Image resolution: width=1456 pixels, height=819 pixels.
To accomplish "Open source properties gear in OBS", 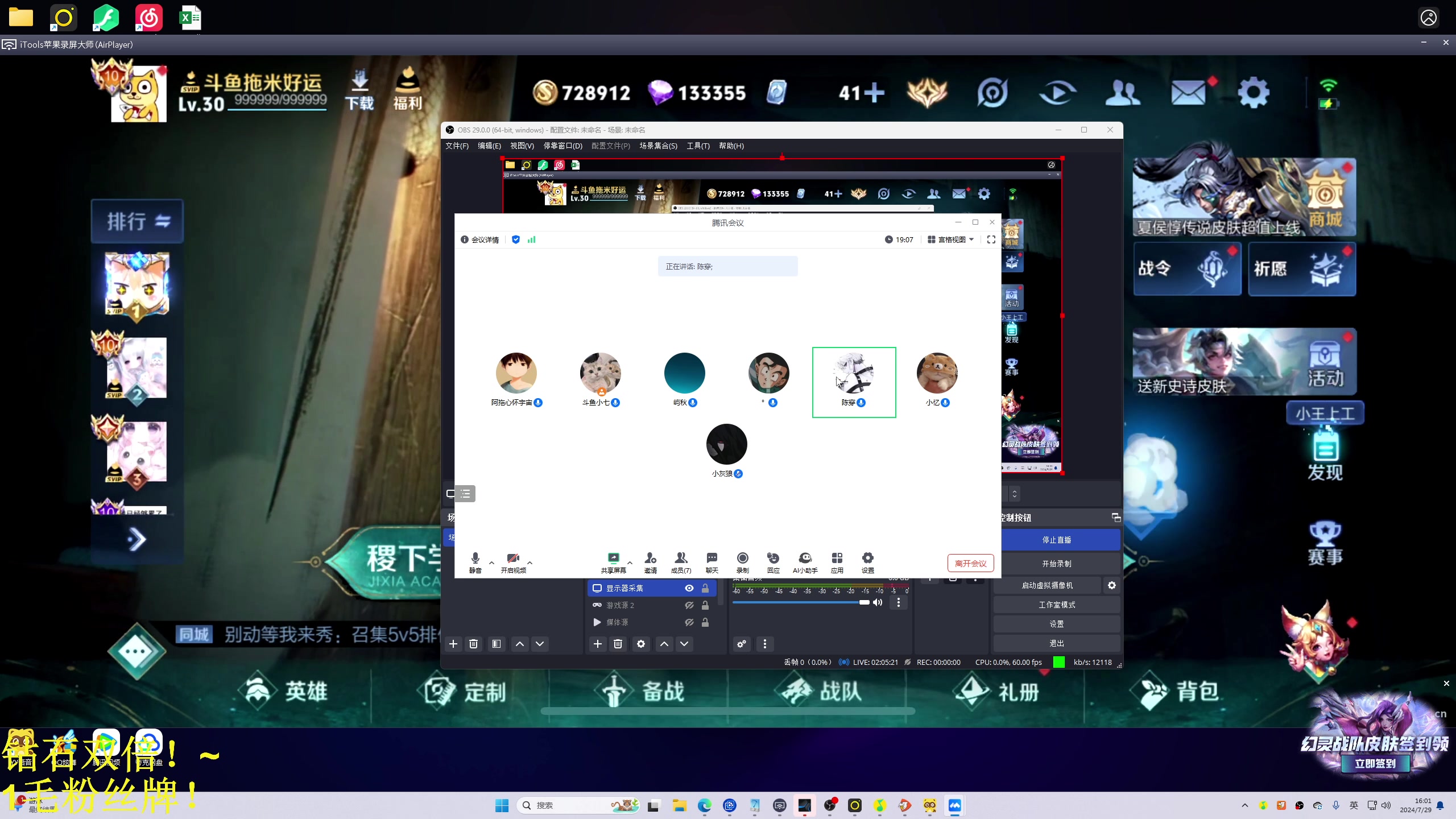I will click(641, 644).
